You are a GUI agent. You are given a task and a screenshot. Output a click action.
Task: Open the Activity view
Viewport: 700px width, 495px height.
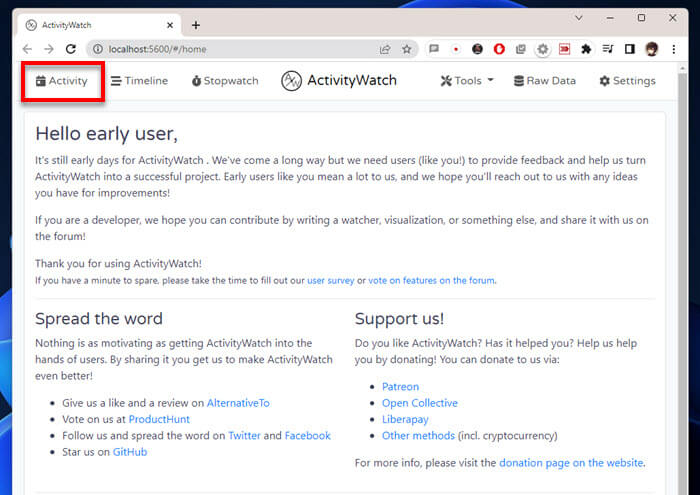pyautogui.click(x=62, y=81)
